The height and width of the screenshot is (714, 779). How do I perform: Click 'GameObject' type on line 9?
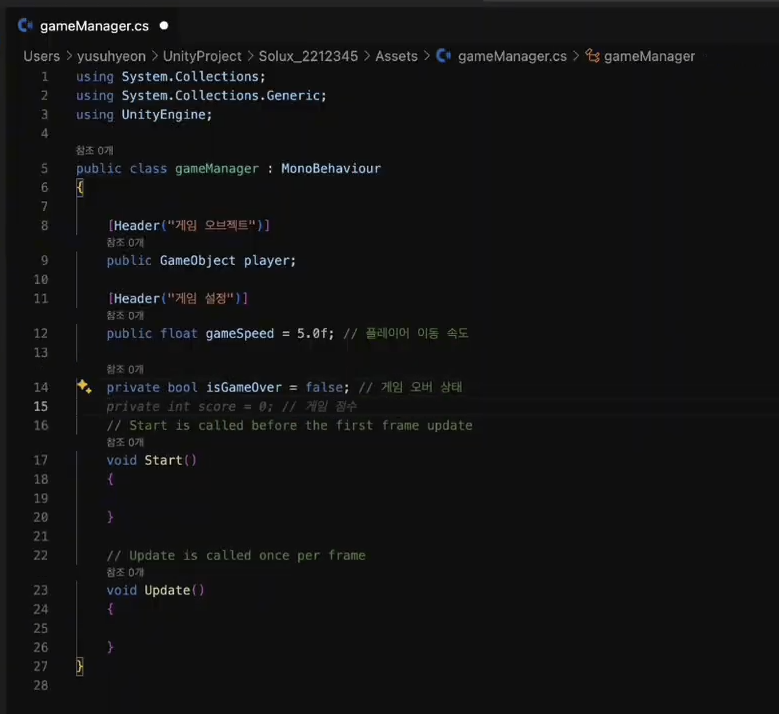pos(198,260)
